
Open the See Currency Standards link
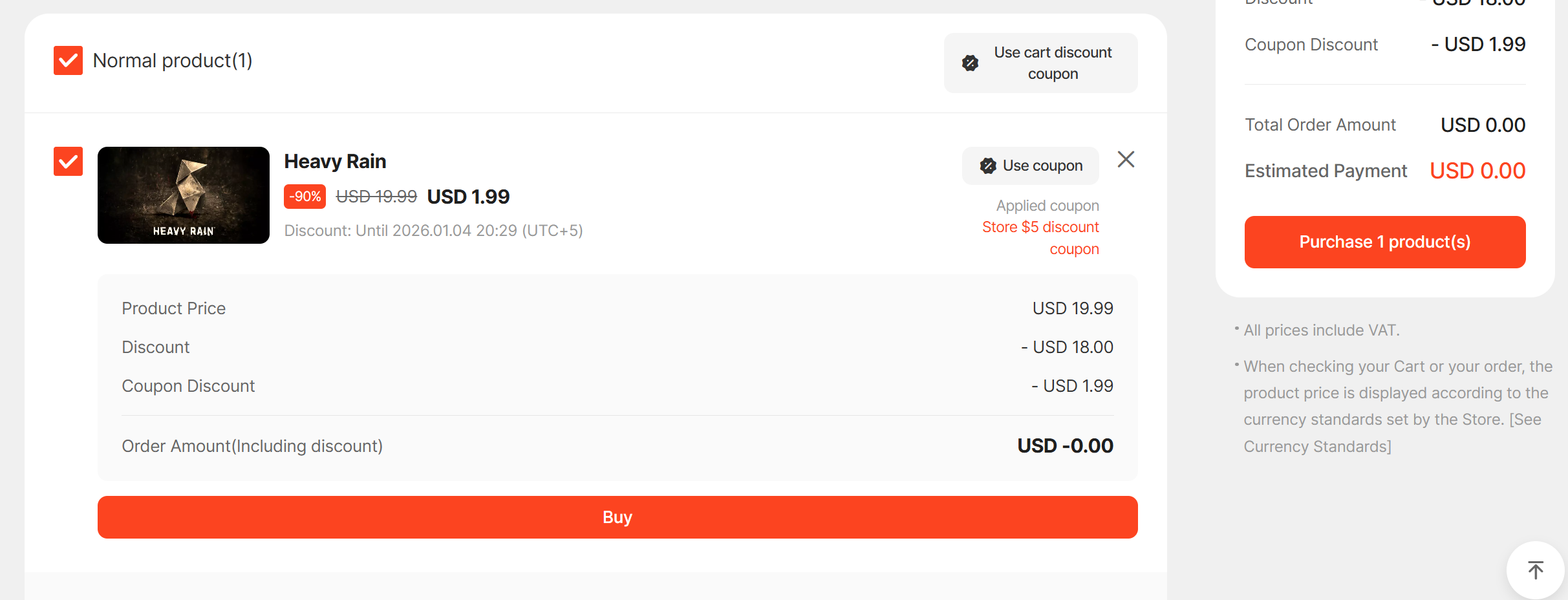[1392, 433]
